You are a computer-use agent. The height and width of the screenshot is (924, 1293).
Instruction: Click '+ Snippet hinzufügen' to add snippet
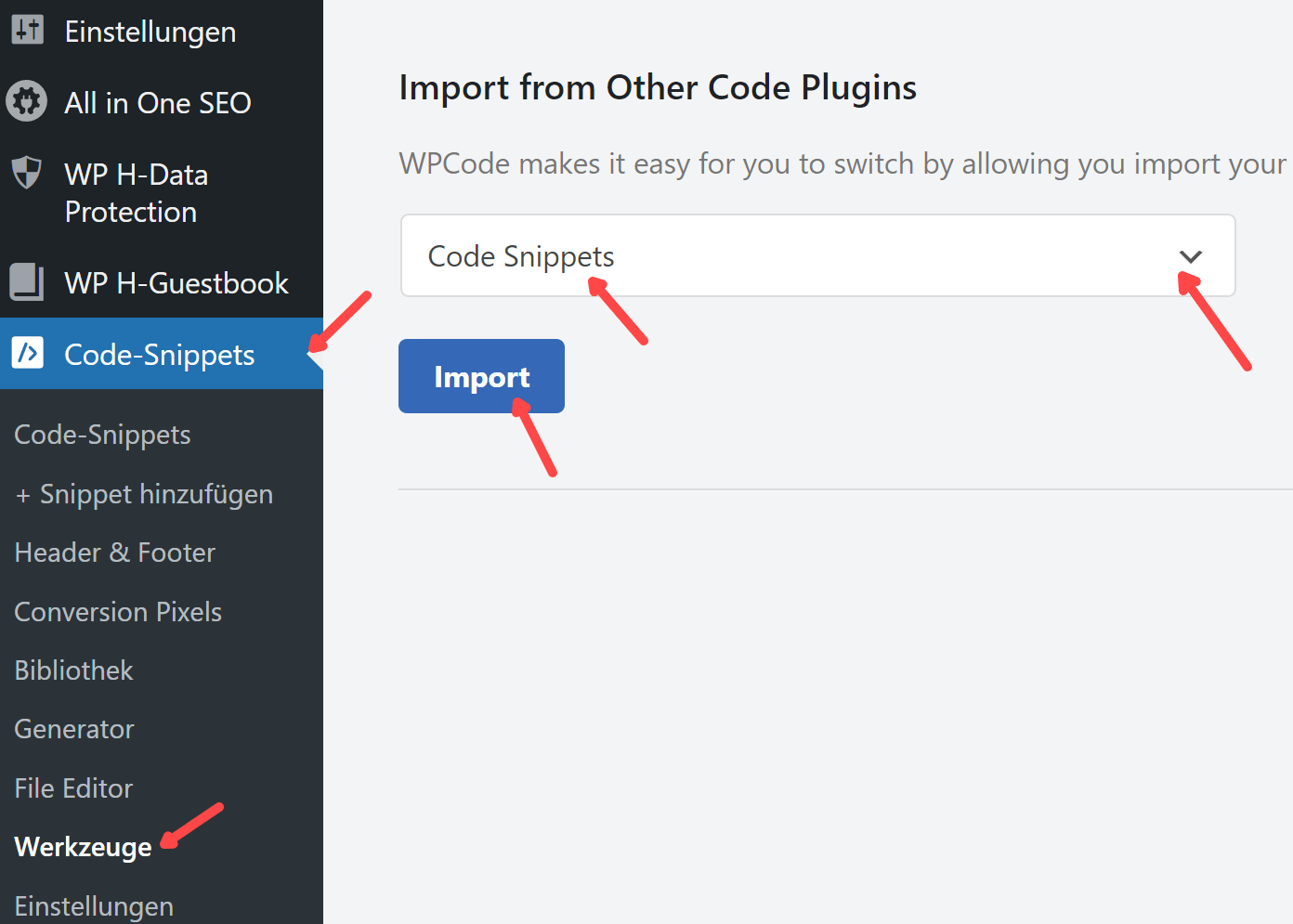[x=144, y=494]
